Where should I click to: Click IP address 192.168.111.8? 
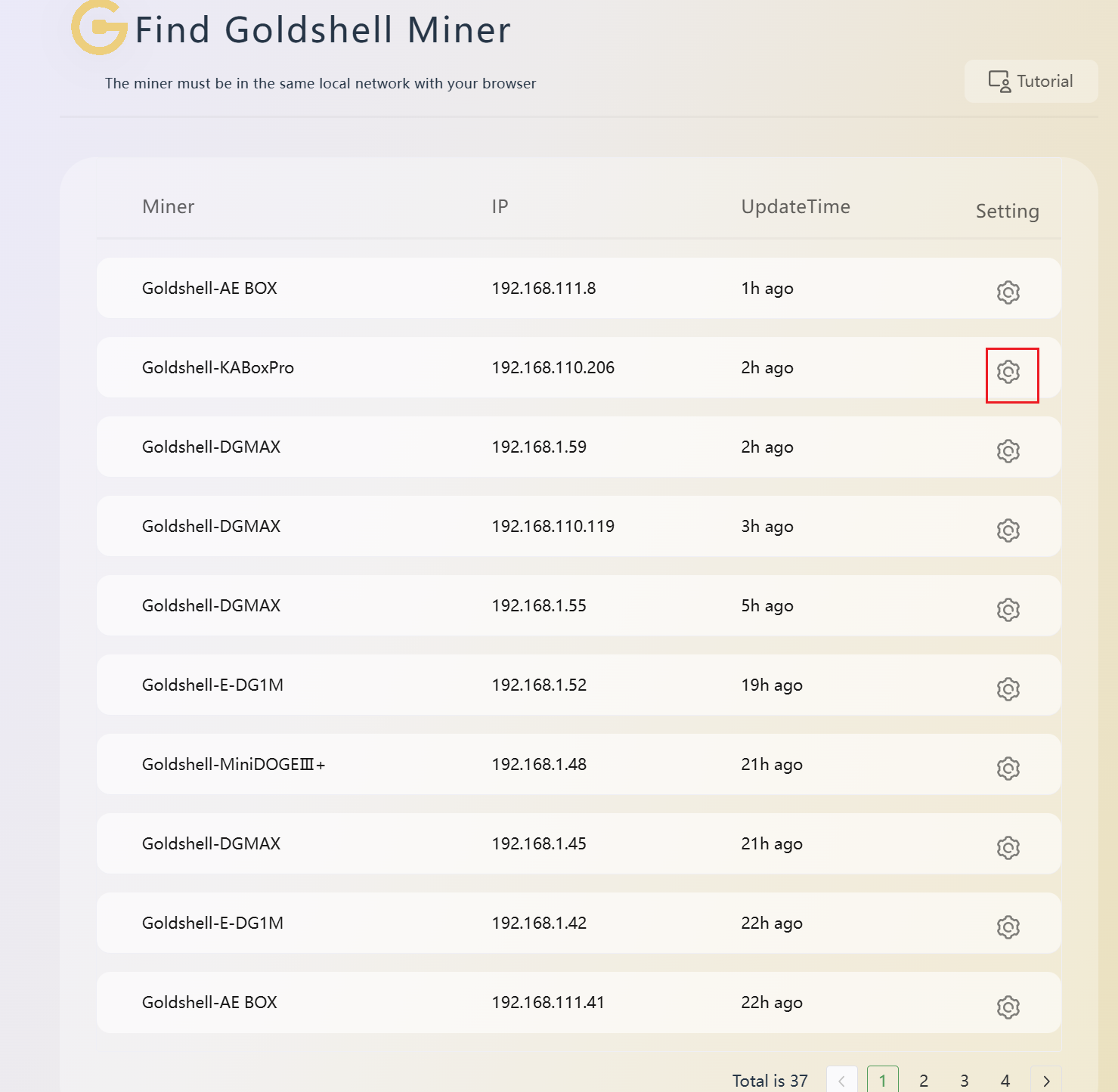coord(544,288)
